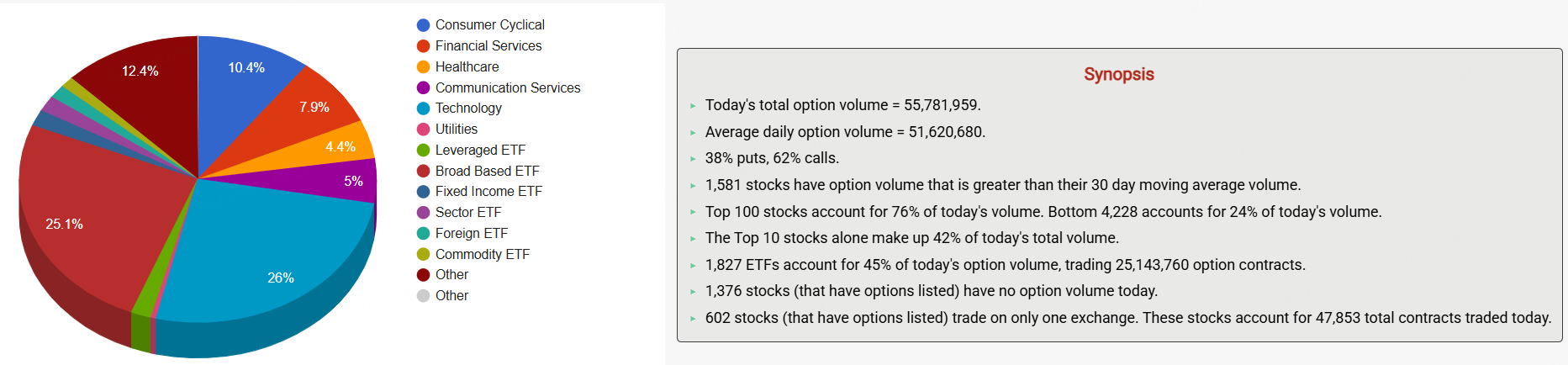Click the Foreign ETF teal legend dot
The image size is (1568, 365).
(x=424, y=234)
